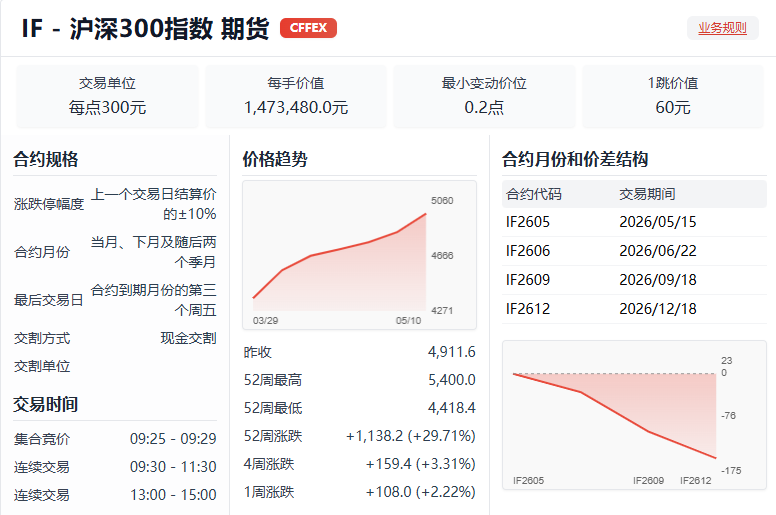The height and width of the screenshot is (515, 776).
Task: Click the 合约规格 section heading
Action: [x=46, y=159]
